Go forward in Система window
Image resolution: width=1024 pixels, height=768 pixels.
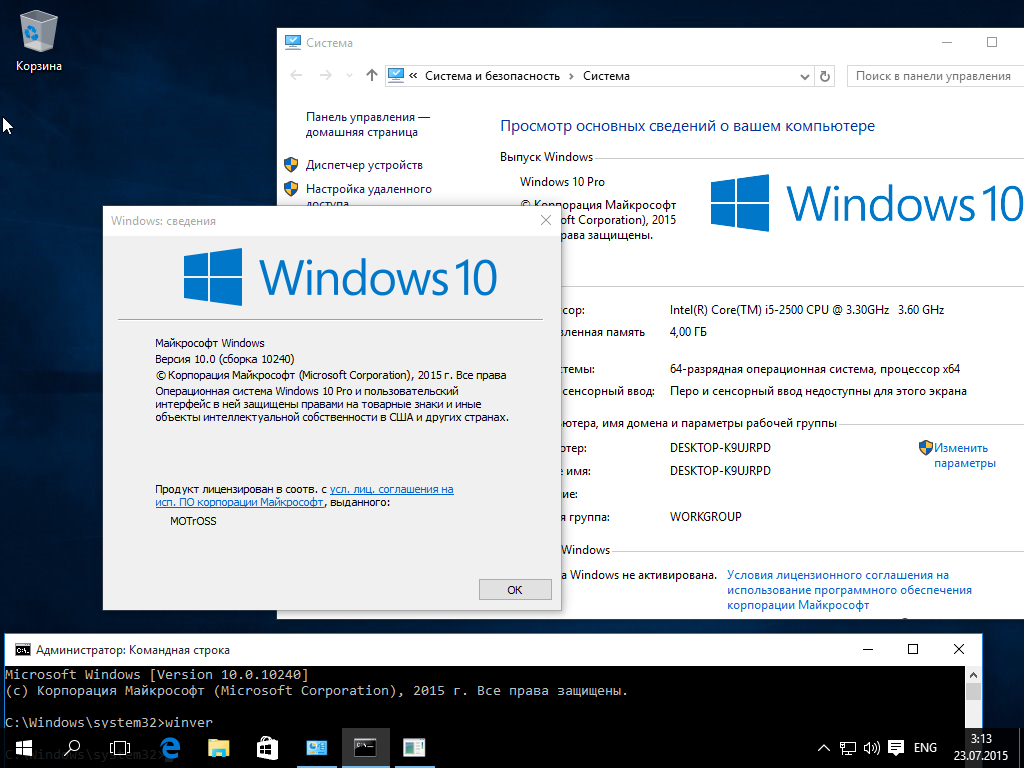[325, 76]
